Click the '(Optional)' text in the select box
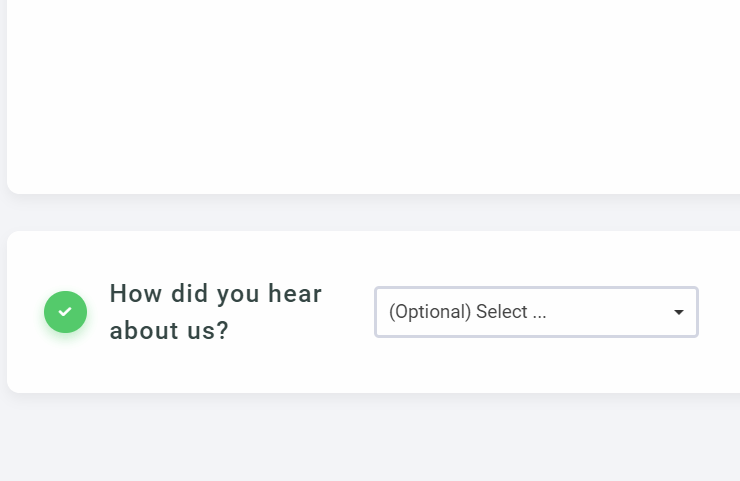Screen dimensions: 740x481 click(430, 312)
